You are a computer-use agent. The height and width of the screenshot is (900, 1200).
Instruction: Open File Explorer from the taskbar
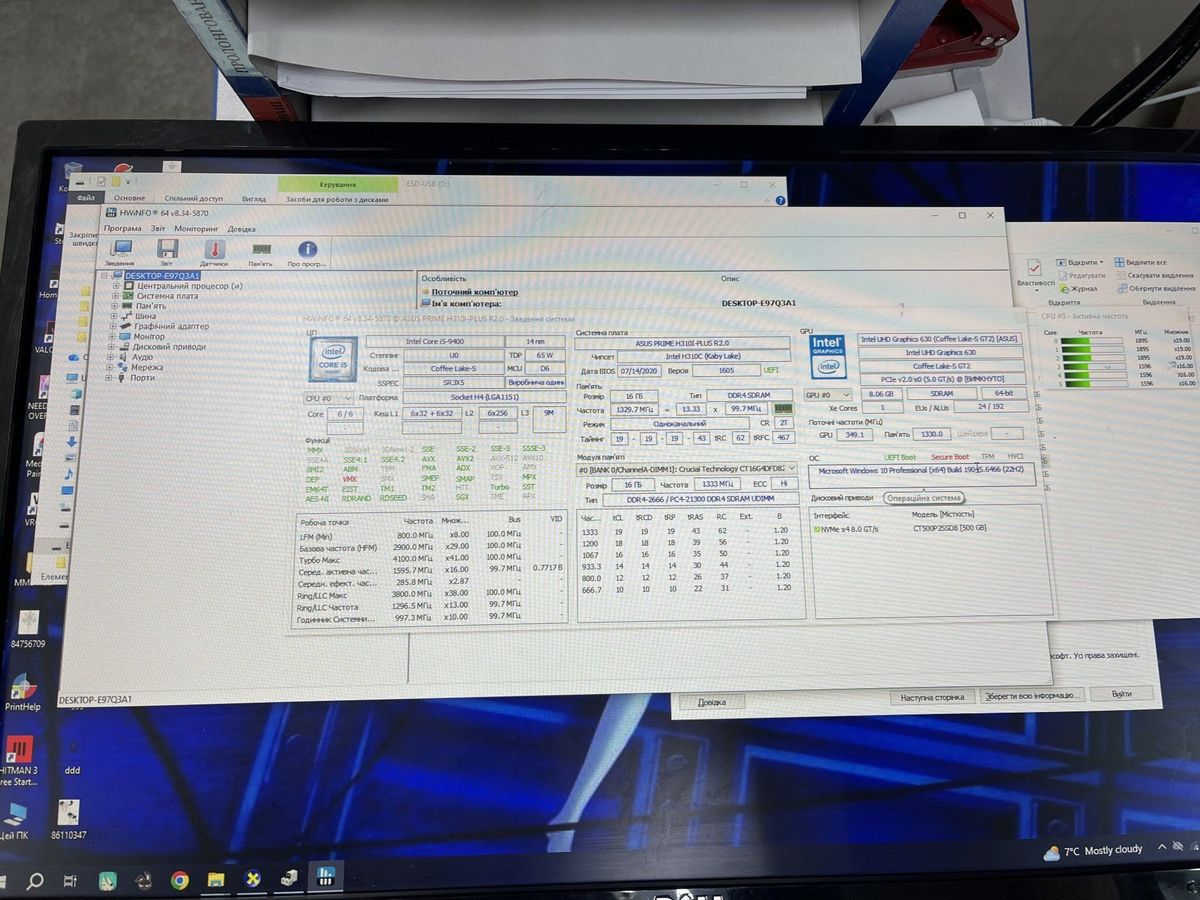[x=216, y=881]
